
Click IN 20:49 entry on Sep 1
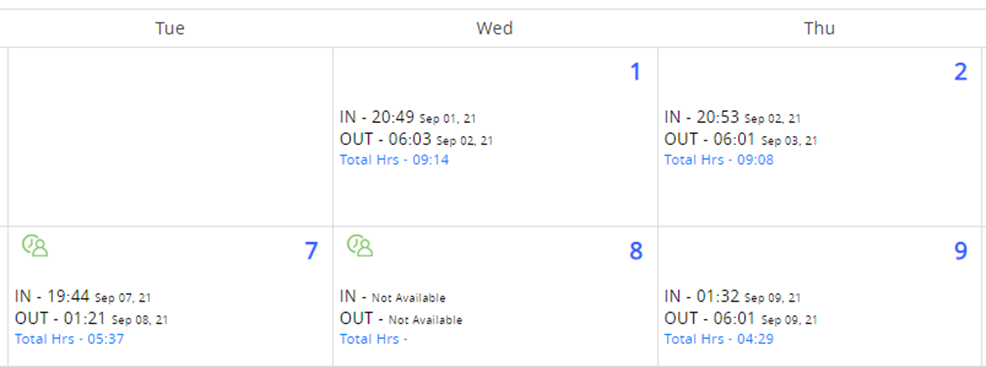point(413,117)
